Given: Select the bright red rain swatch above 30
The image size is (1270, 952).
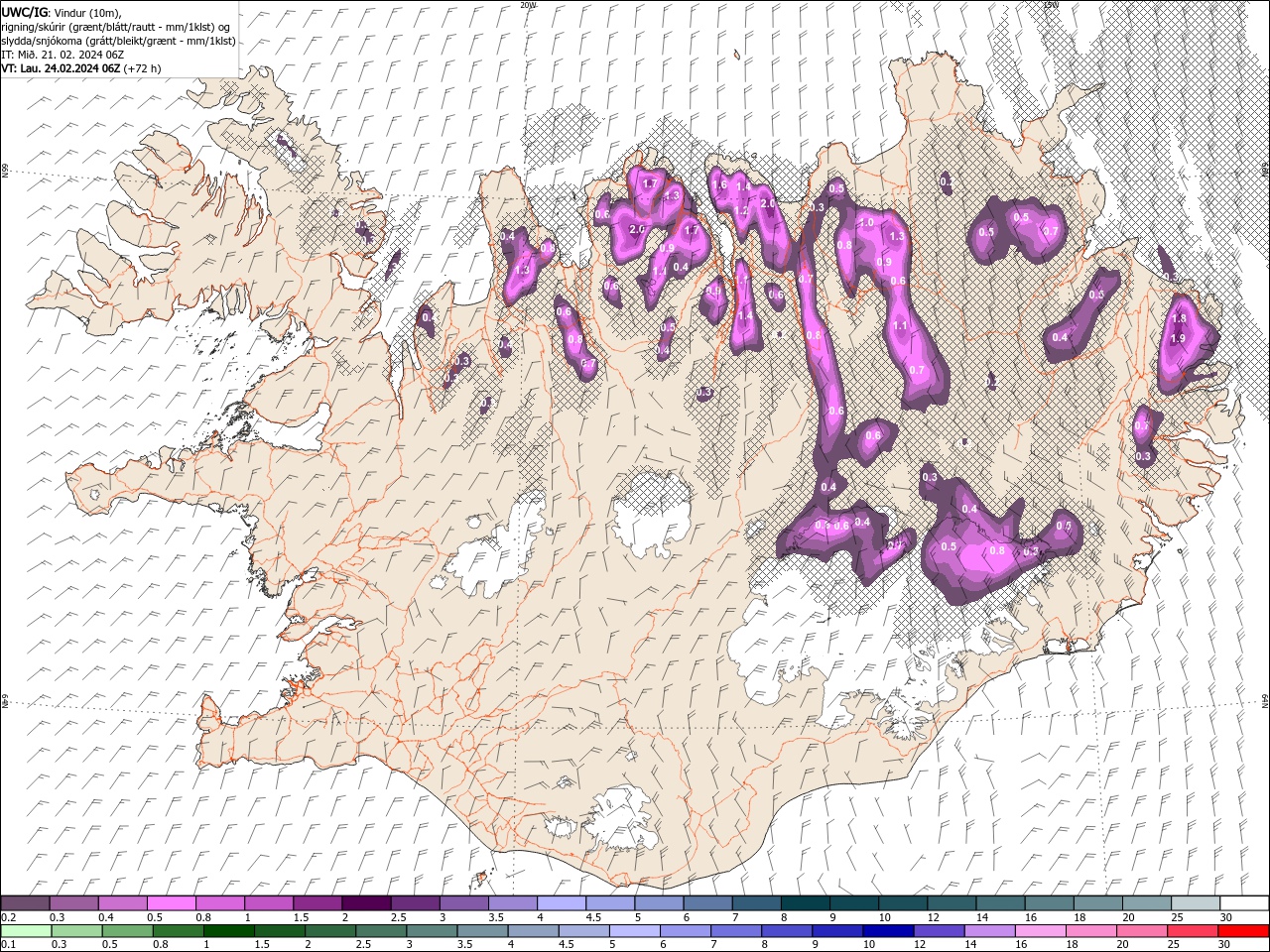Looking at the screenshot, I should tap(1242, 931).
